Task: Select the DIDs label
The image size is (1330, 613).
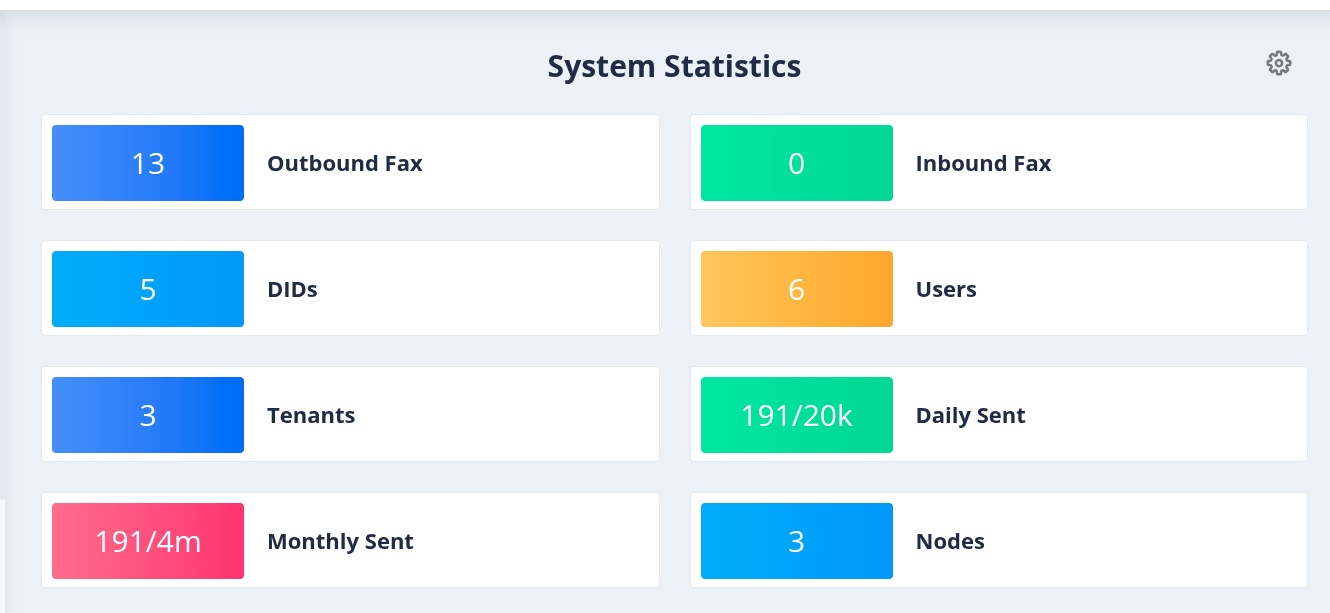Action: point(292,289)
